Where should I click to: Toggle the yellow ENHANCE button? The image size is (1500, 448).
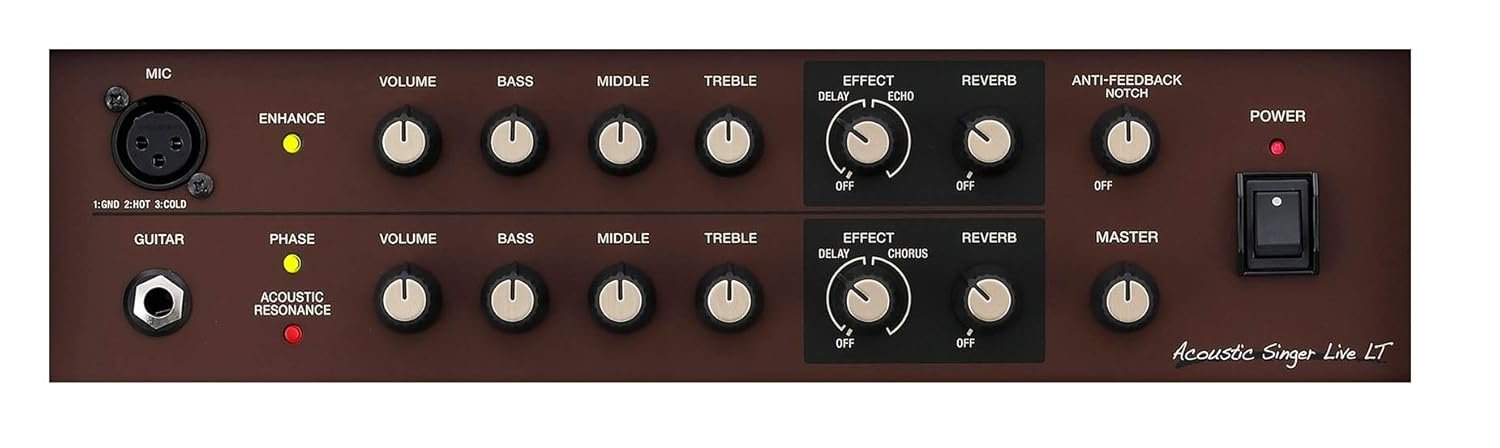(292, 144)
